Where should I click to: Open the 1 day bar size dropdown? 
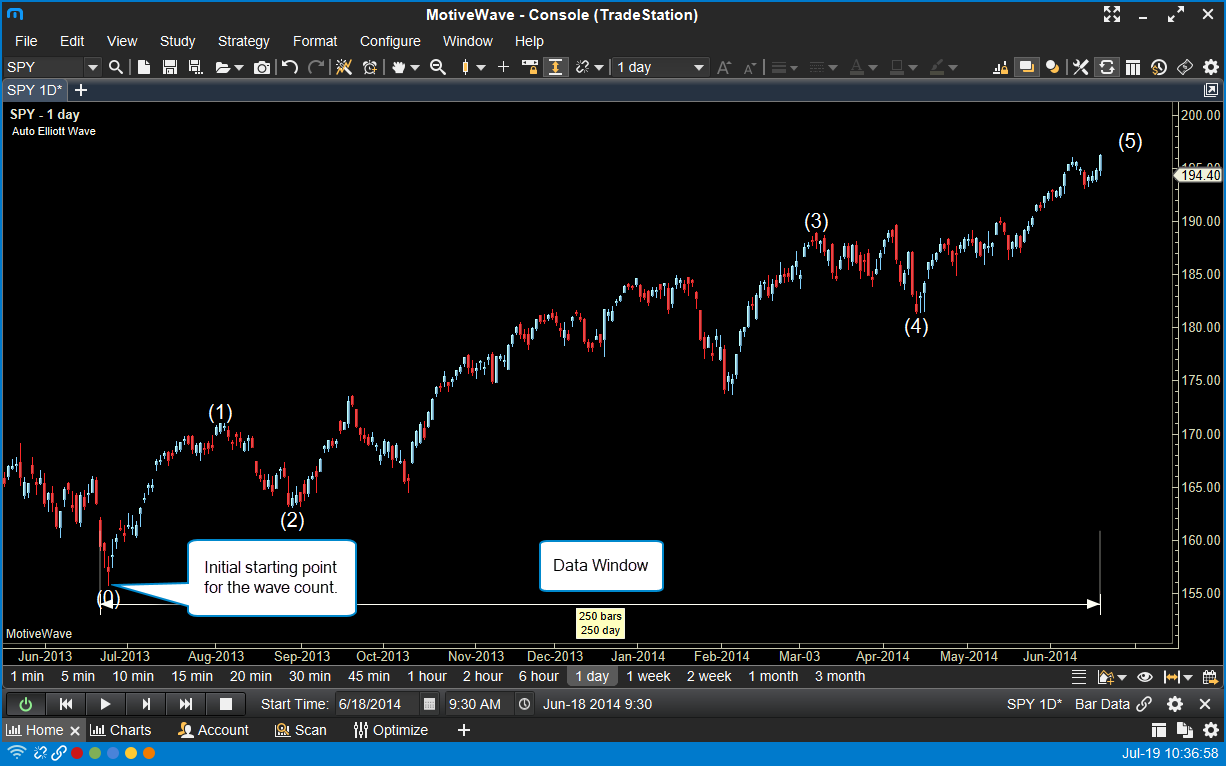(x=661, y=67)
